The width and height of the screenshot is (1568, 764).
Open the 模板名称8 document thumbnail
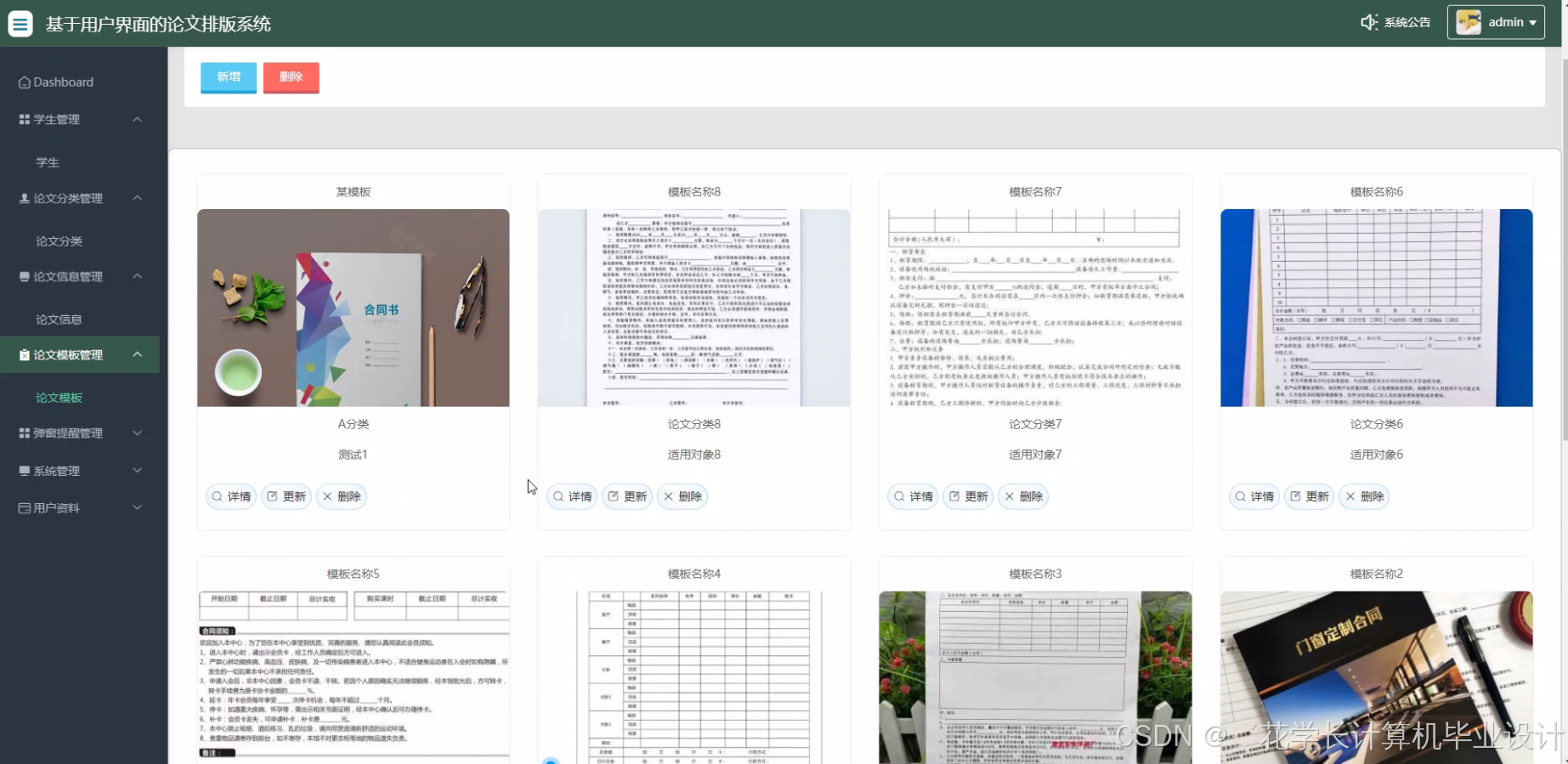(694, 308)
